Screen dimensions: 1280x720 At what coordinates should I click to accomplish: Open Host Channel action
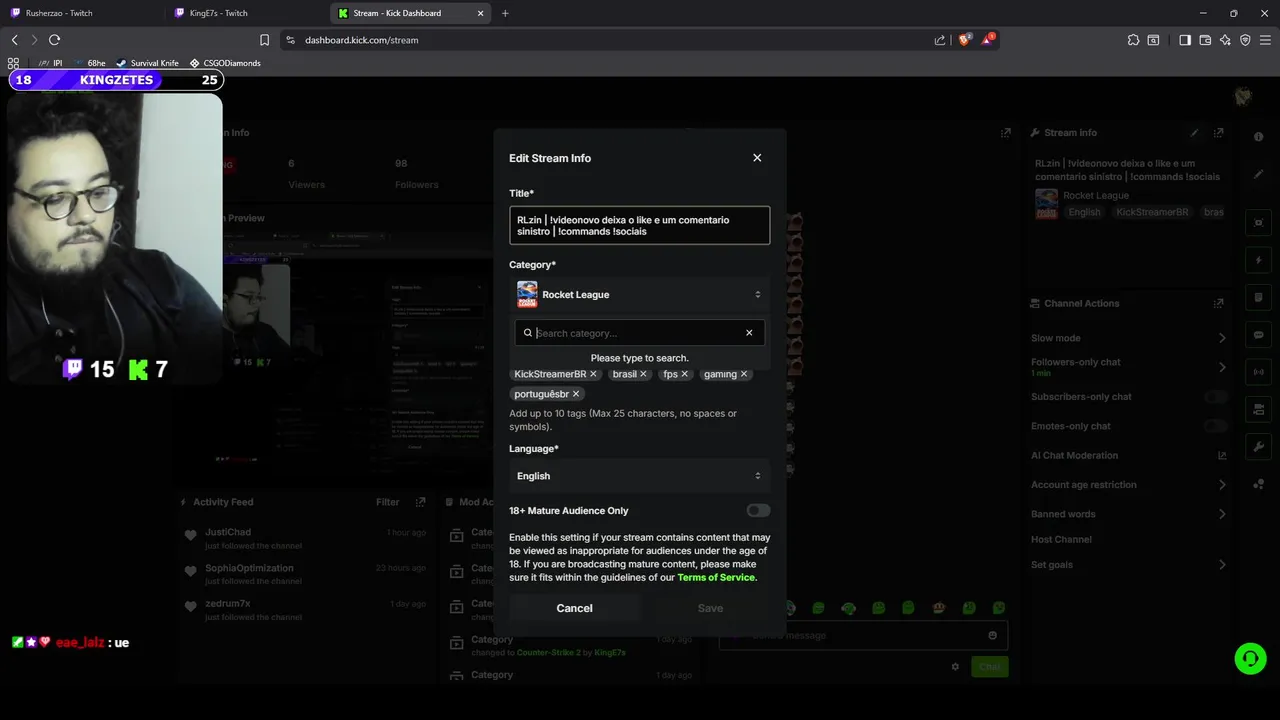(x=1061, y=540)
